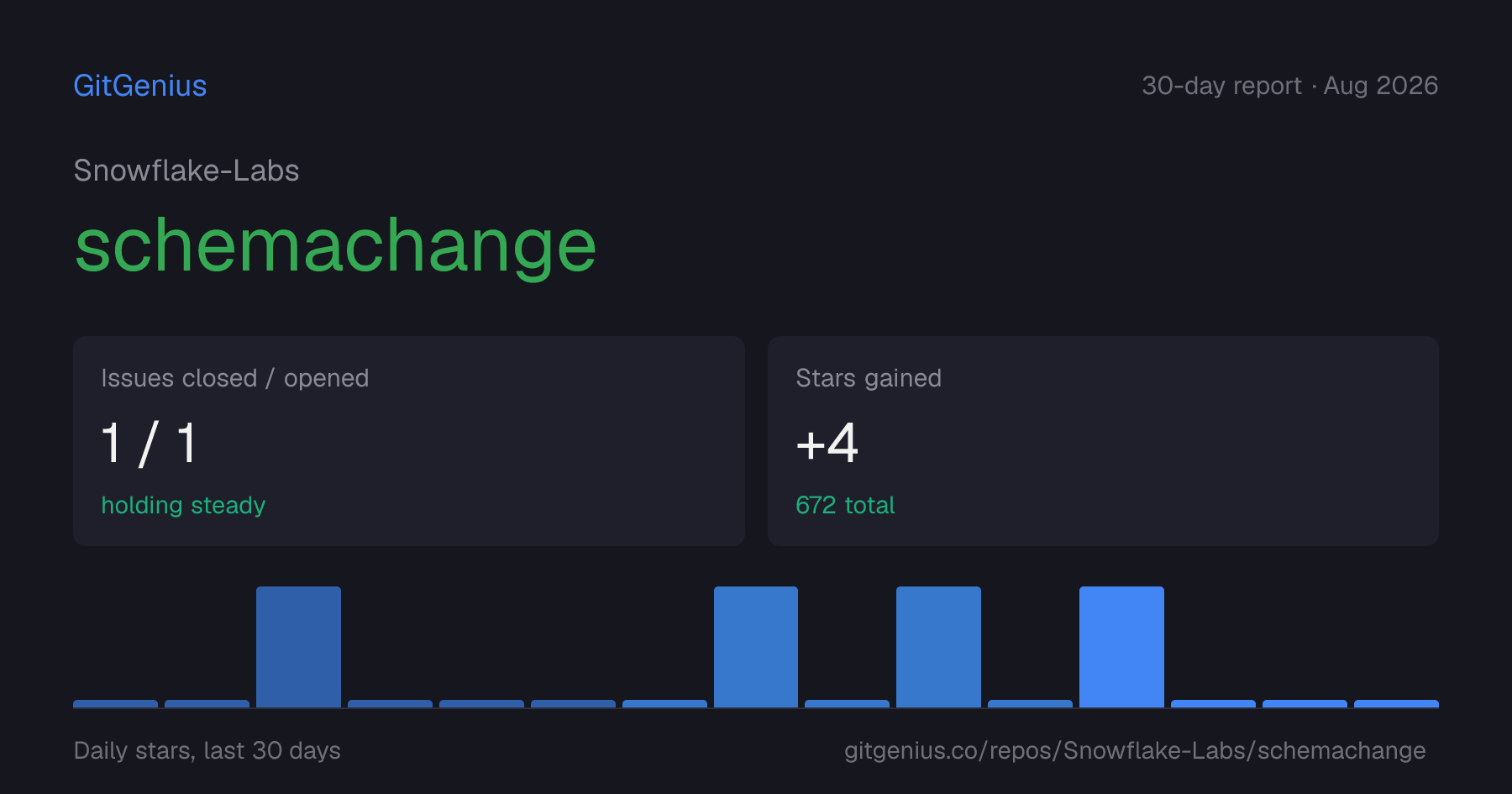1512x794 pixels.
Task: Click the Stars gained heading label
Action: click(869, 378)
